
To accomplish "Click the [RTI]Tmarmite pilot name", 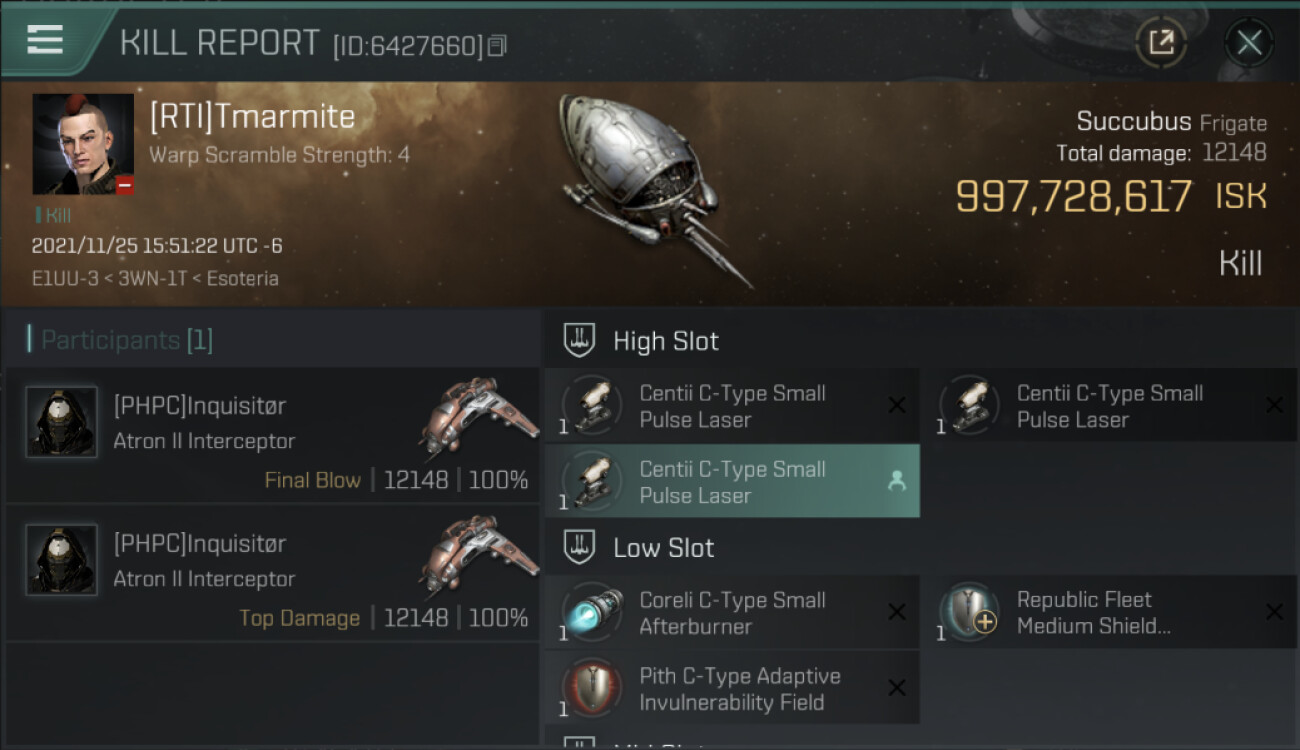I will click(252, 117).
